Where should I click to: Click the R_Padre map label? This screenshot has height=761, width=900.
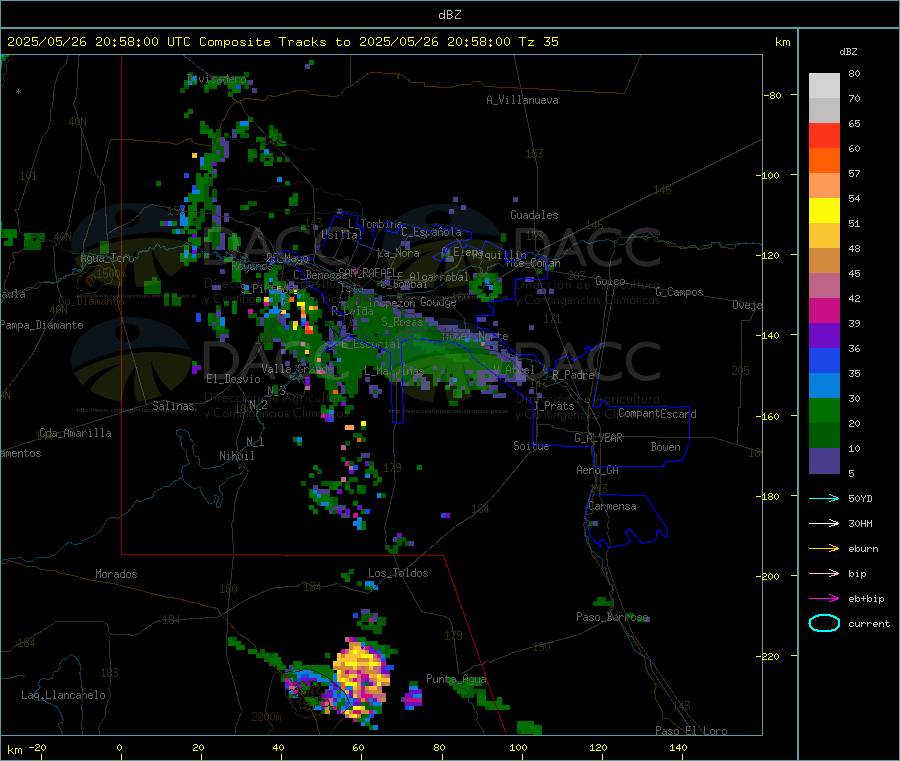[573, 375]
